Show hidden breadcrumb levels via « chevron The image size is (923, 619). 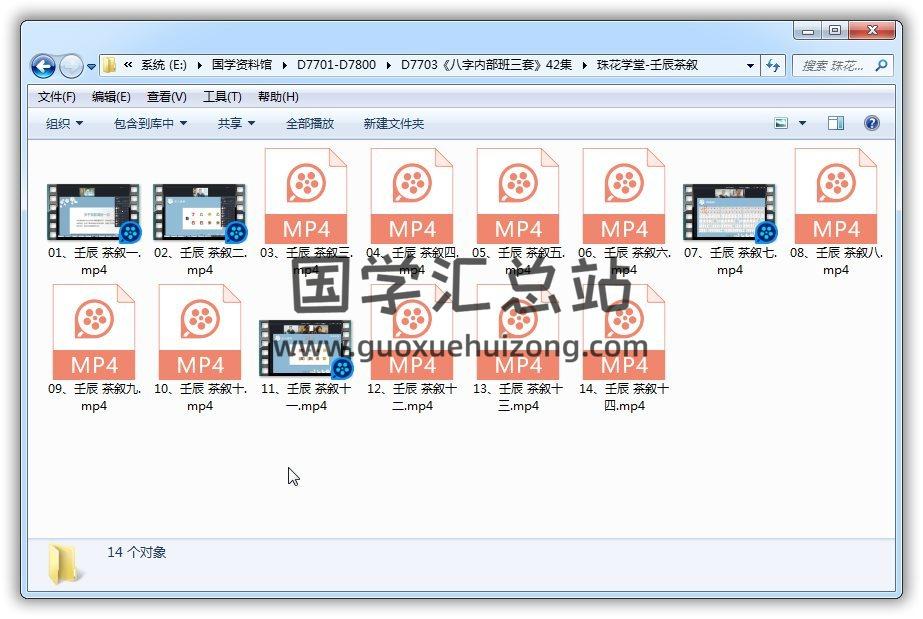pos(128,65)
